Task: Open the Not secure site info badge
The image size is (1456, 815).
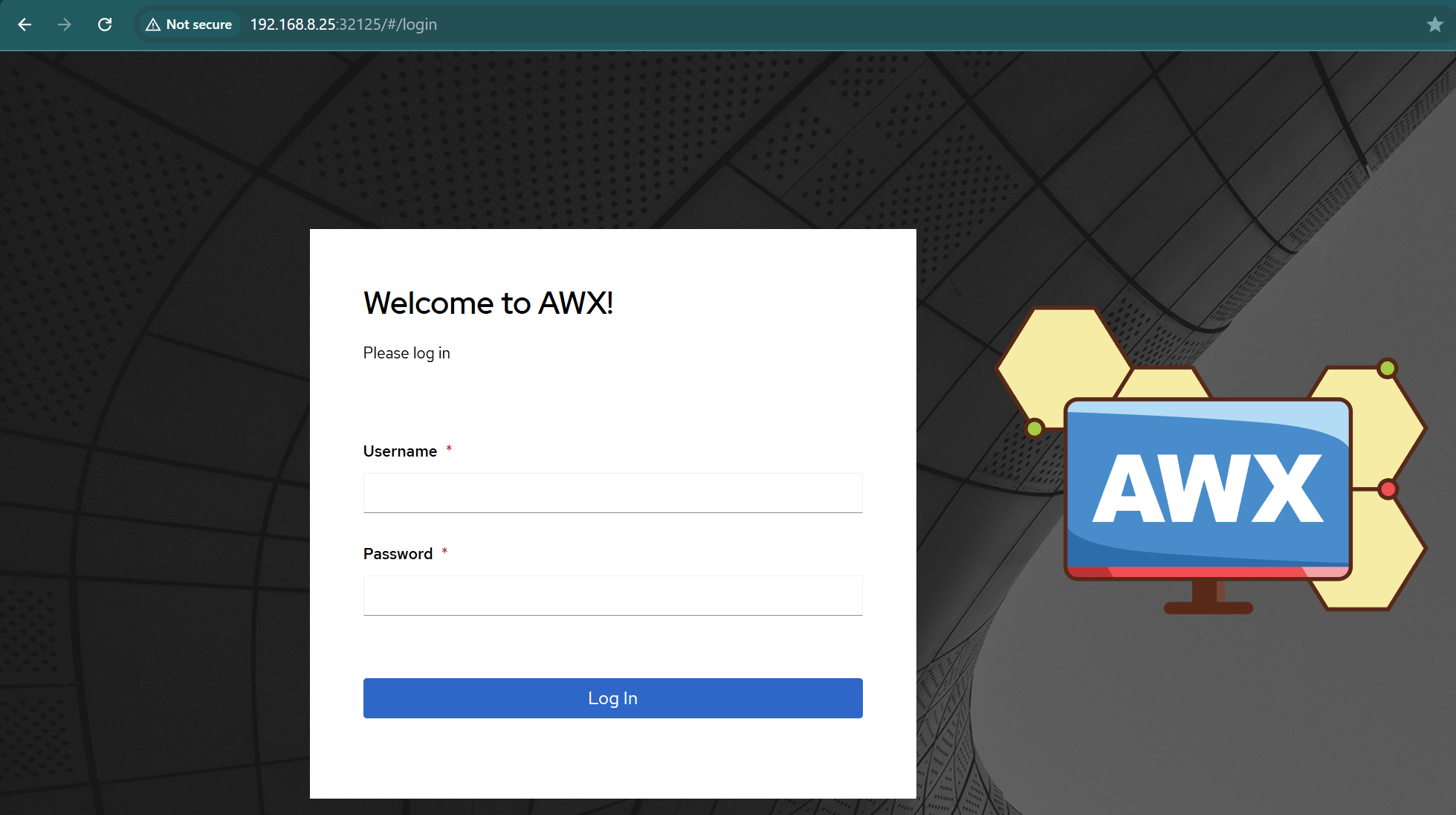Action: pyautogui.click(x=190, y=25)
